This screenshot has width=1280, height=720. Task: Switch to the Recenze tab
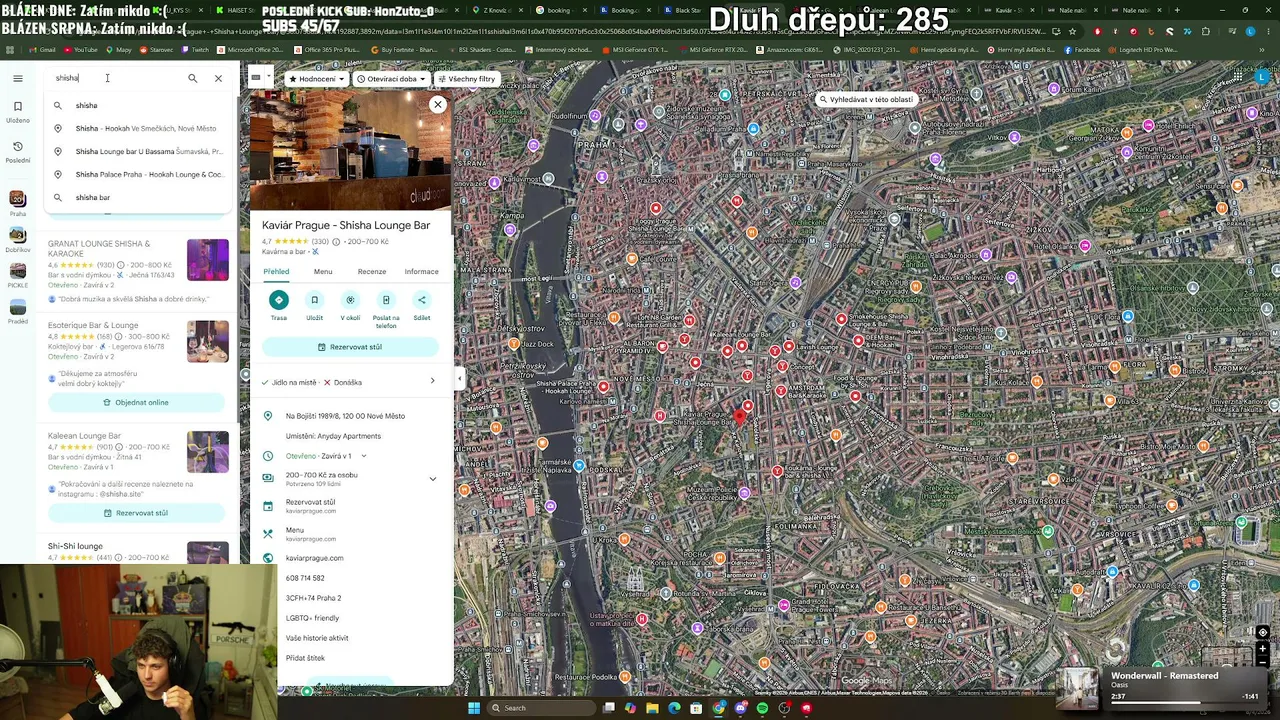(372, 272)
